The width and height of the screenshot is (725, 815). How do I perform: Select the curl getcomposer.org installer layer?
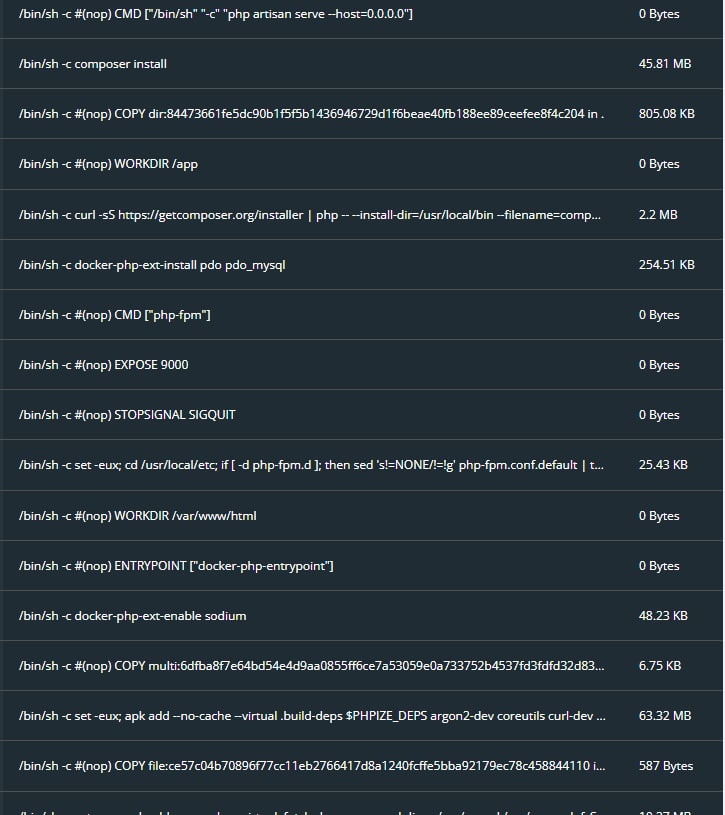click(311, 215)
